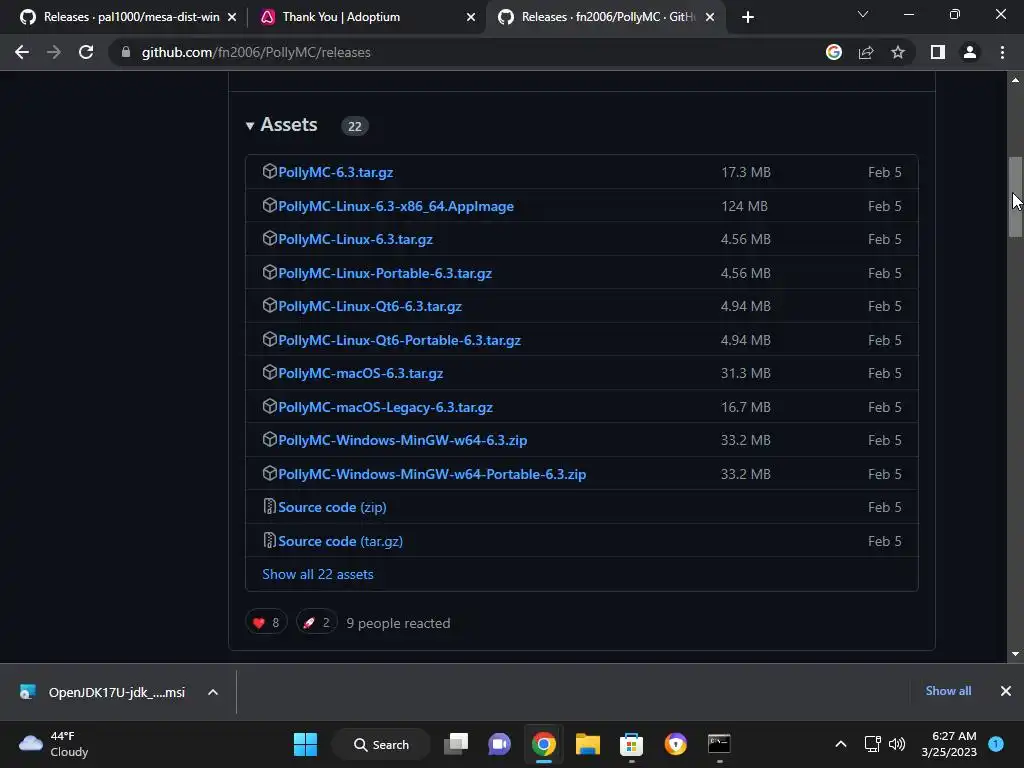Click the address bar URL
The height and width of the screenshot is (768, 1024).
click(256, 52)
